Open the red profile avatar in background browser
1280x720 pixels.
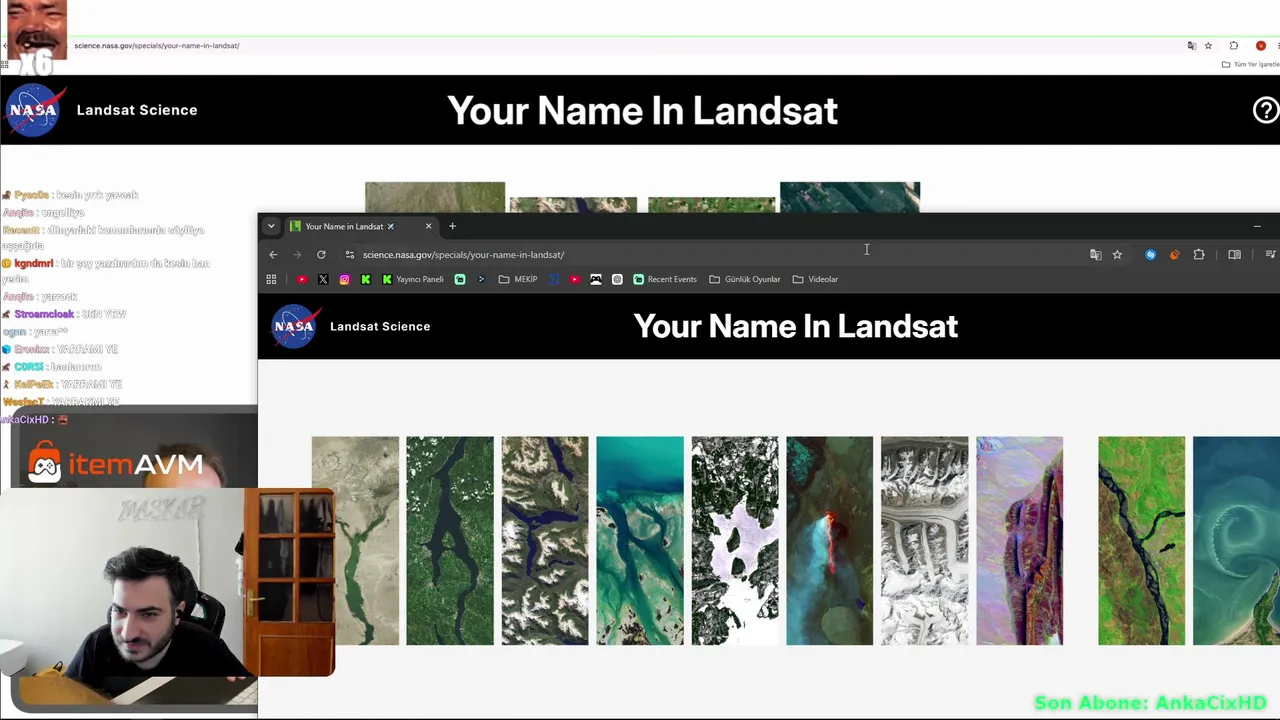point(1261,46)
